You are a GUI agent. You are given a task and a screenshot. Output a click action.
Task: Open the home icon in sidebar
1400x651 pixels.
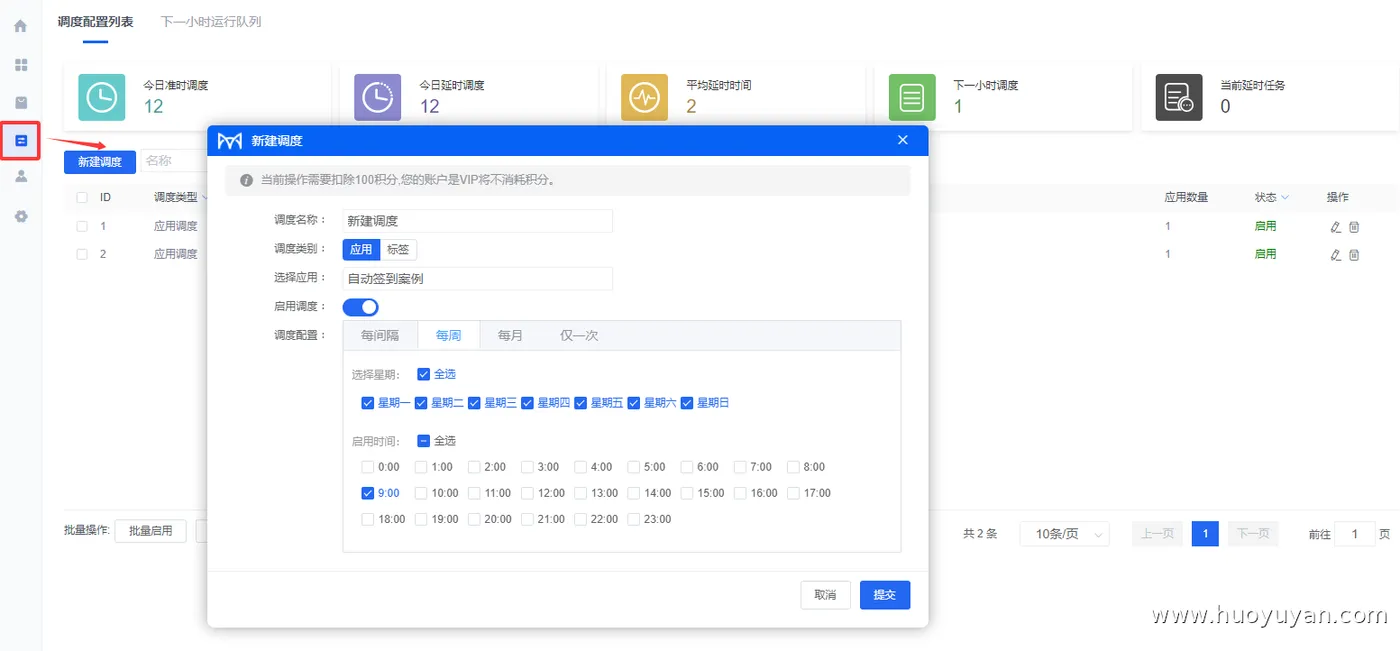(20, 26)
